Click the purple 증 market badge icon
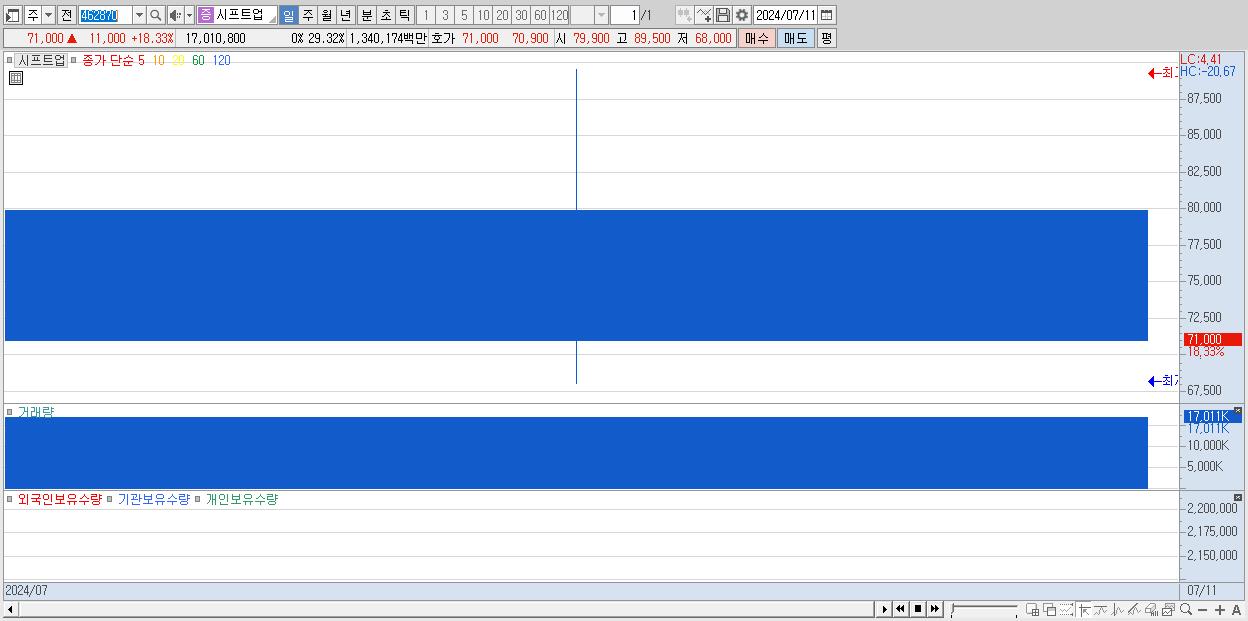Viewport: 1248px width, 621px height. (x=205, y=15)
